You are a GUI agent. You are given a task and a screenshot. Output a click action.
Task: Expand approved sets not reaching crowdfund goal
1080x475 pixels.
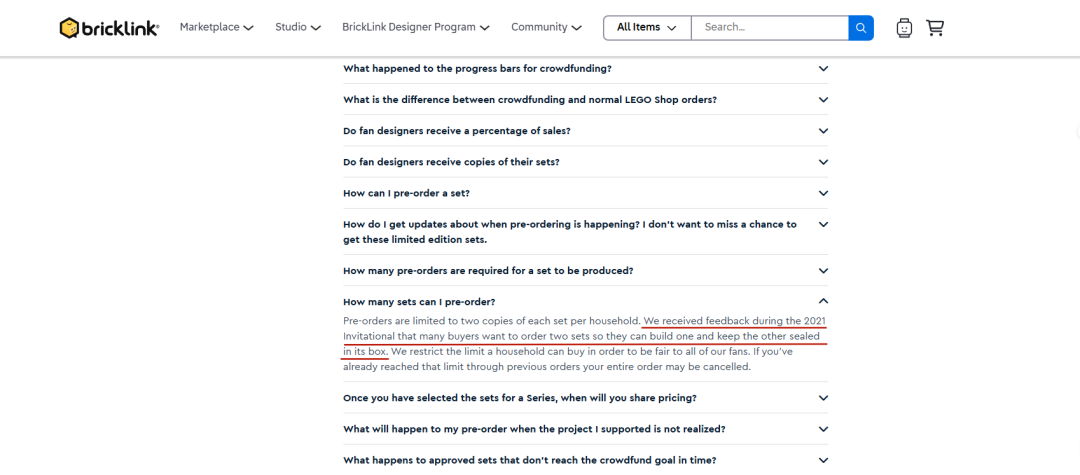click(585, 460)
